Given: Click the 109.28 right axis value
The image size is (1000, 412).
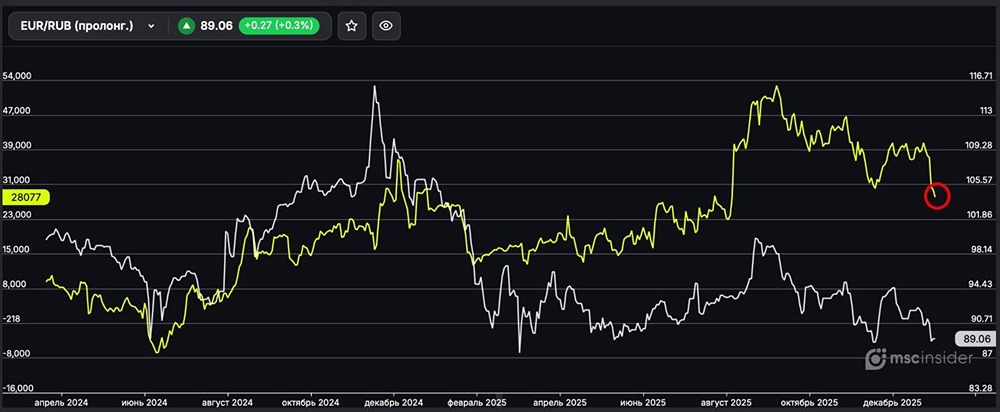Looking at the screenshot, I should coord(980,145).
